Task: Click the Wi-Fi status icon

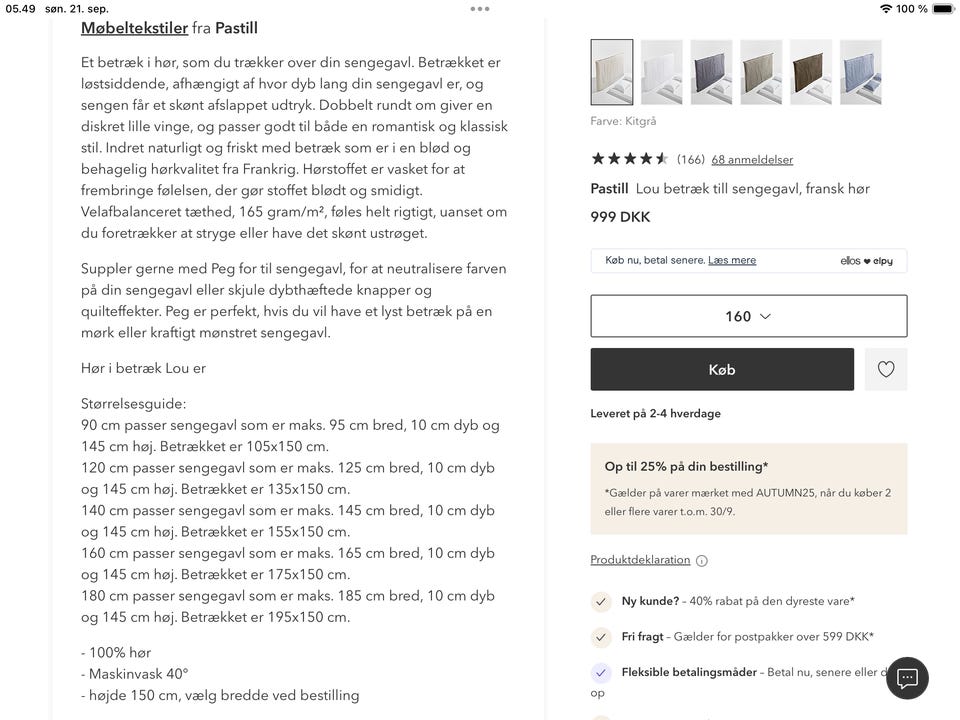Action: pos(888,8)
